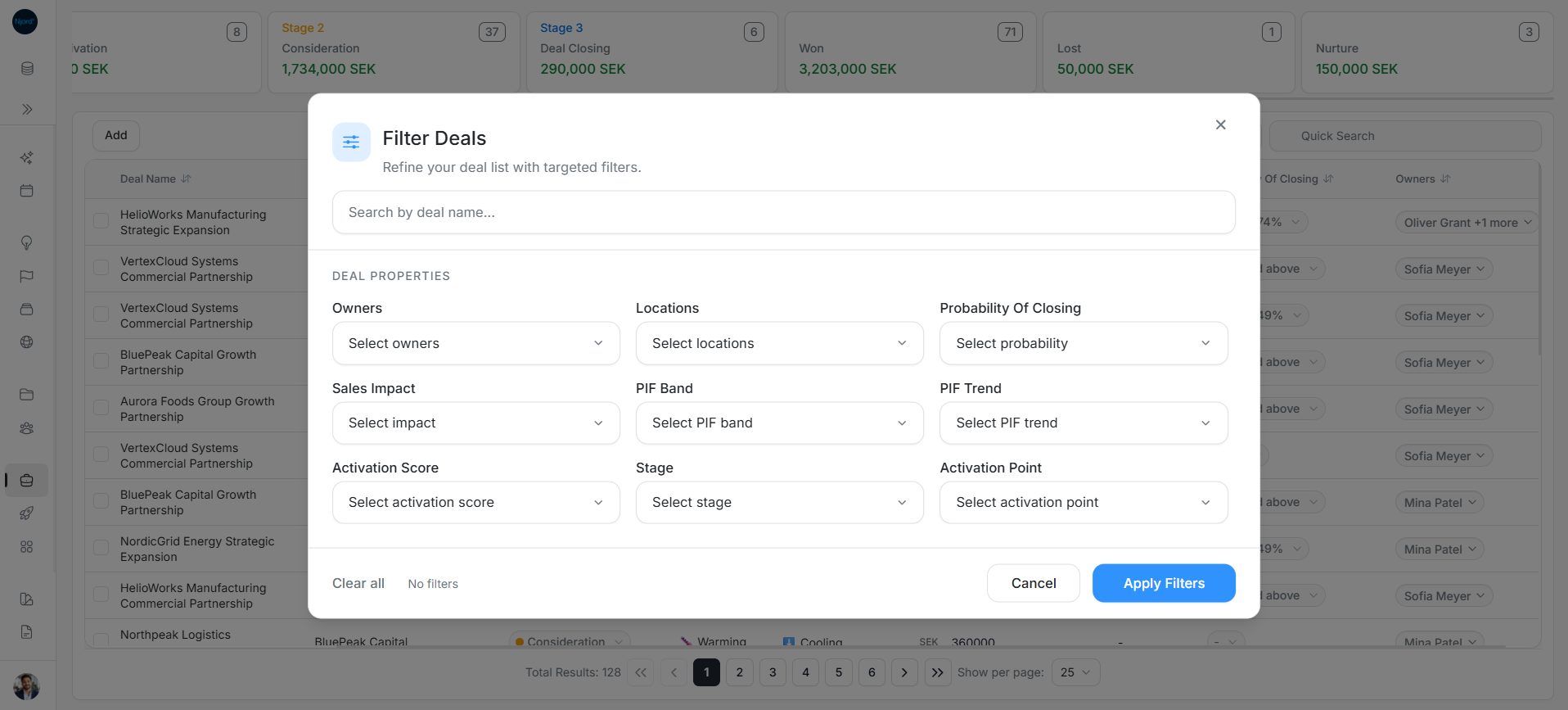Tick the NordicGrid Energy Strategic Expansion checkbox
Viewport: 1568px width, 710px height.
(x=101, y=548)
